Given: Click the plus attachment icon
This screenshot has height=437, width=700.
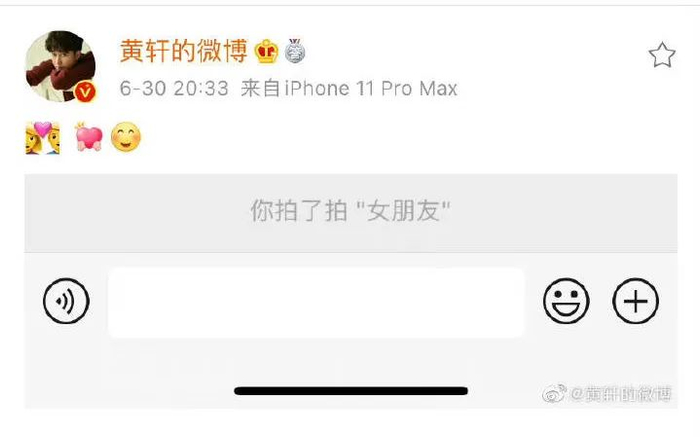Looking at the screenshot, I should pos(635,301).
